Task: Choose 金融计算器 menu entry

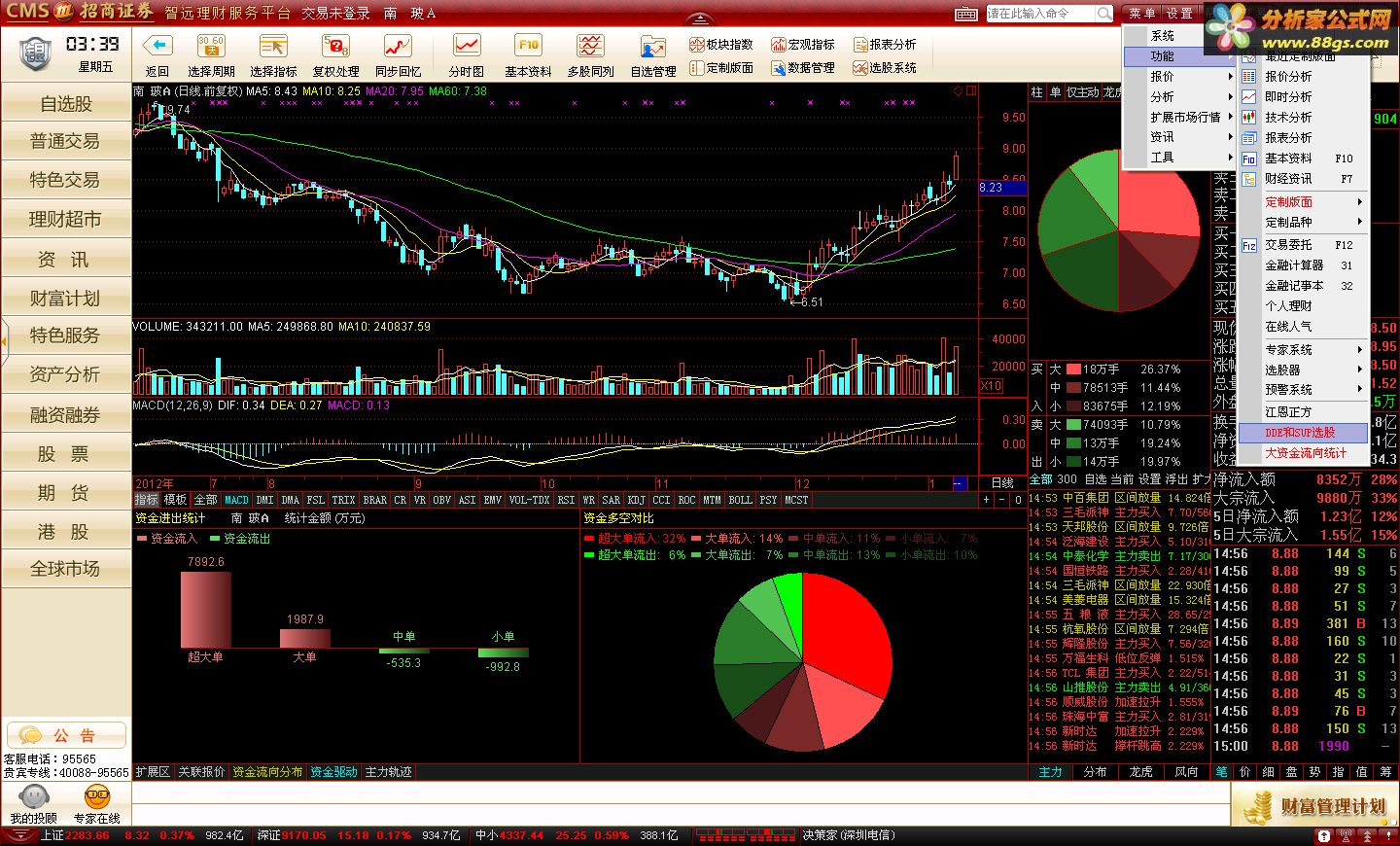Action: coord(1303,264)
